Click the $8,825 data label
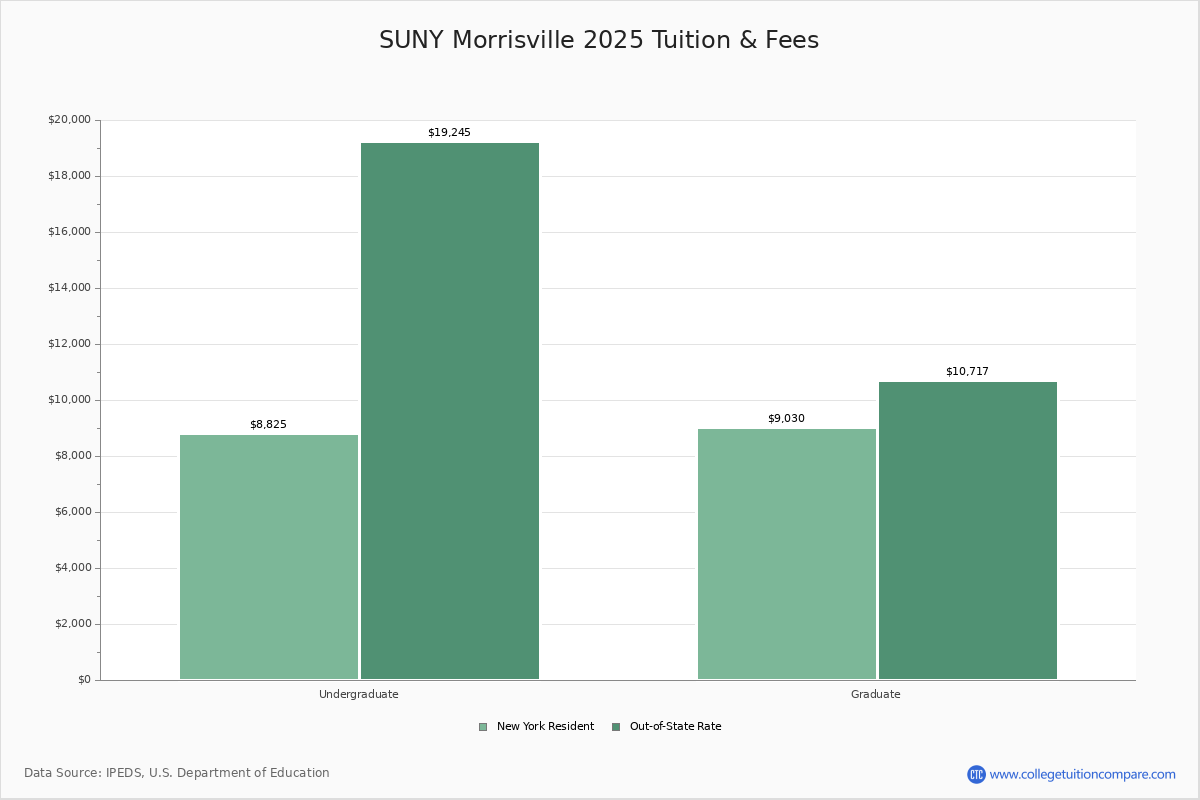 pos(268,423)
